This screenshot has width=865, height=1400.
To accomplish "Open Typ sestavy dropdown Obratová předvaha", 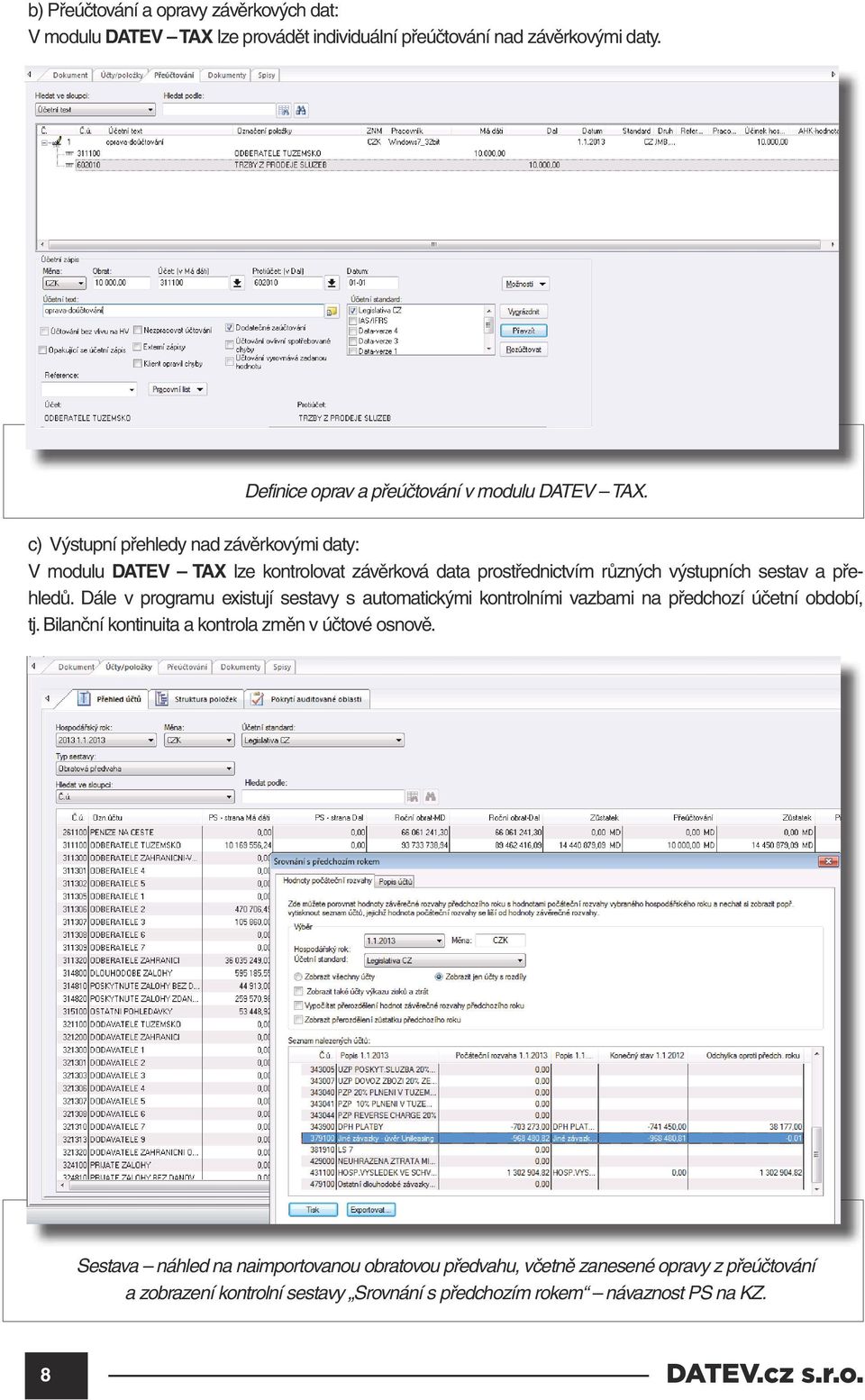I will pyautogui.click(x=145, y=768).
